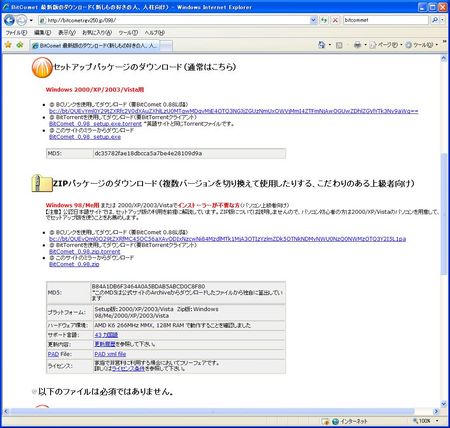
Task: Open the ライセンス条件 license terms link
Action: [x=128, y=368]
